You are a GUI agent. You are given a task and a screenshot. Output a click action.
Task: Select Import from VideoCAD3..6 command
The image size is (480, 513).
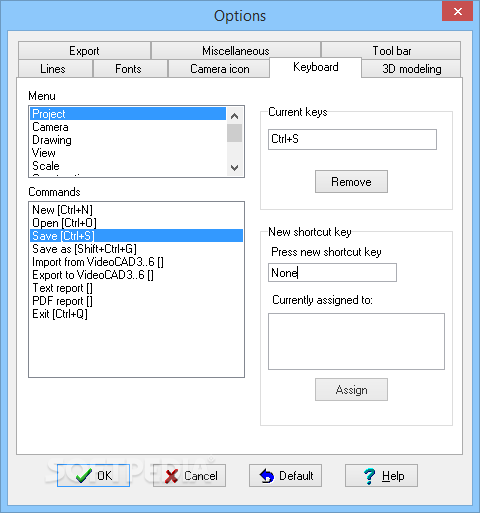point(136,262)
